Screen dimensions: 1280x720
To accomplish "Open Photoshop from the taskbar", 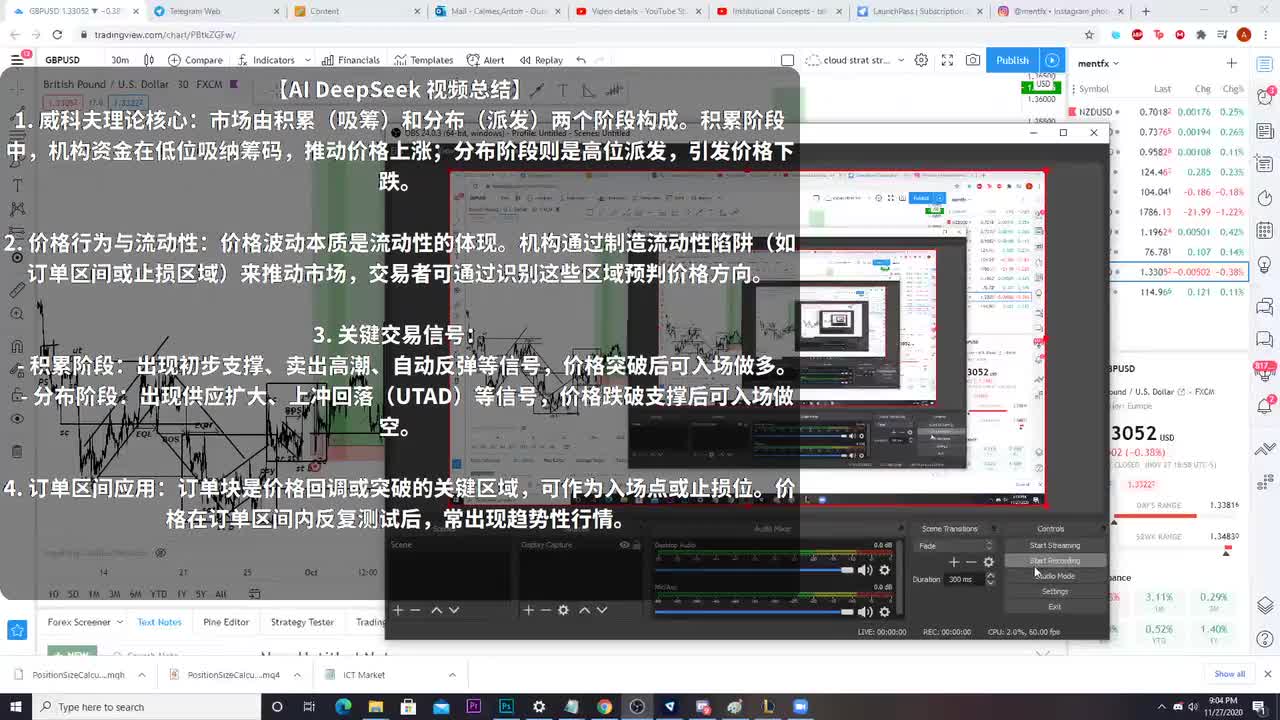I will coord(506,707).
